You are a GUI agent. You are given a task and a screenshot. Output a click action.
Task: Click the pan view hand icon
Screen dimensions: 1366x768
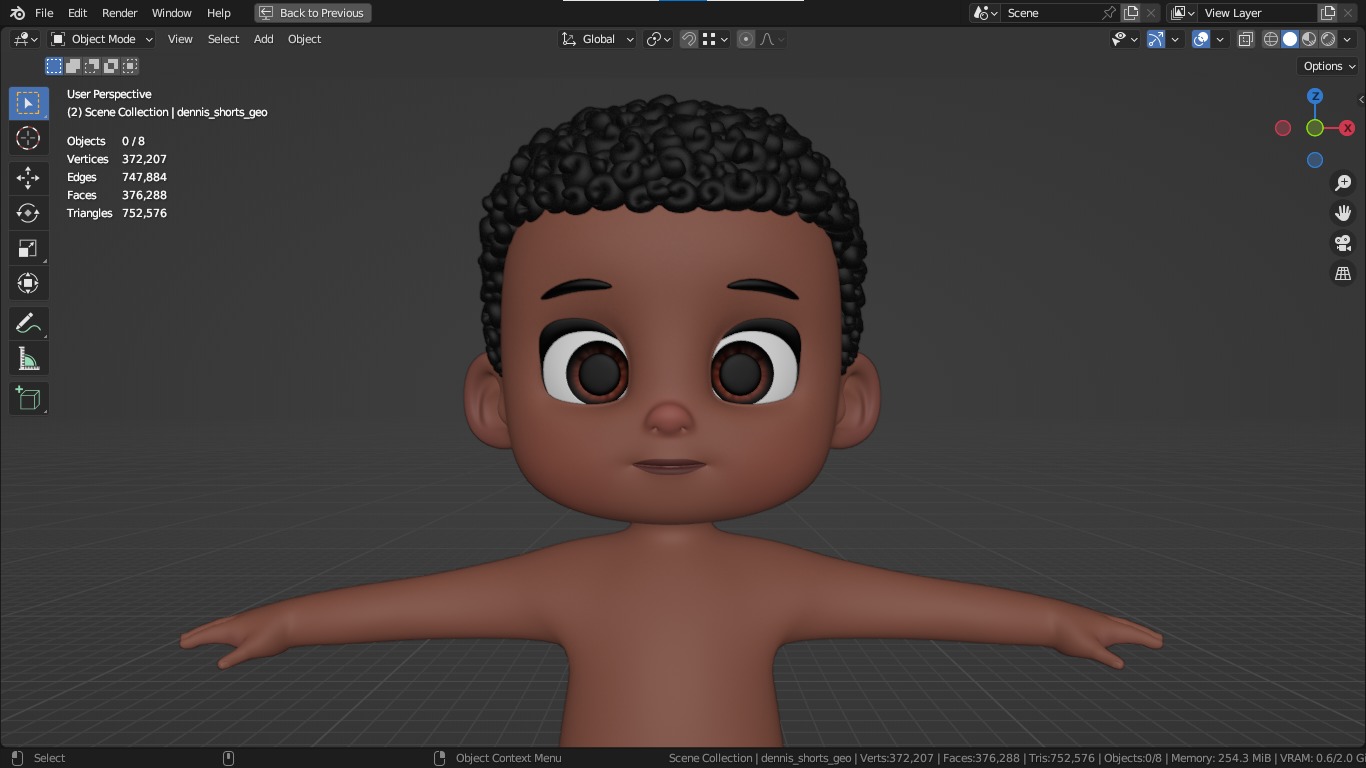(x=1343, y=213)
